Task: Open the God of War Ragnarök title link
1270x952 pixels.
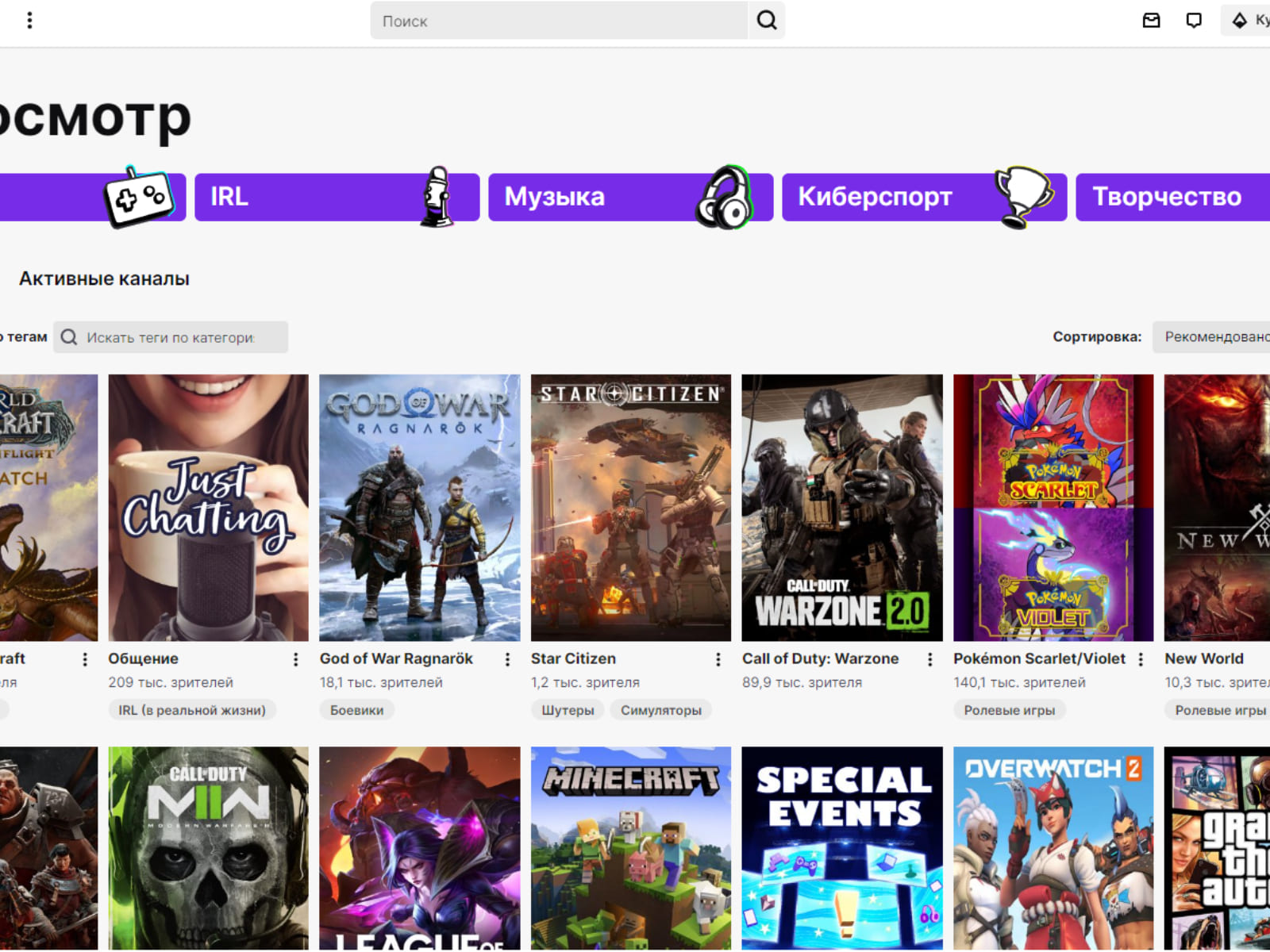Action: click(x=396, y=658)
